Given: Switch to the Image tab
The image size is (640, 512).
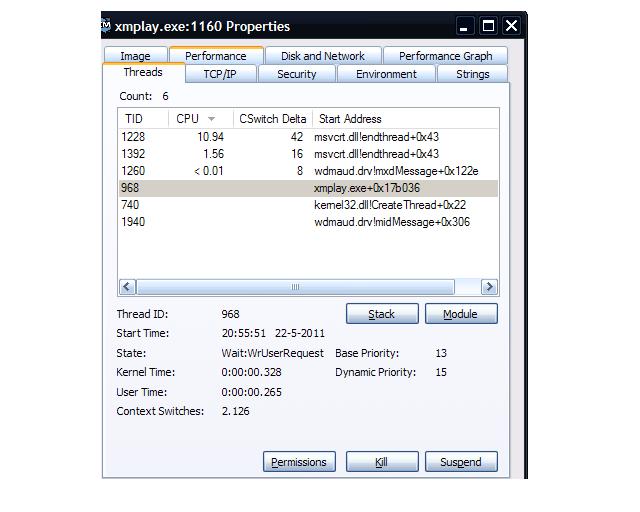Looking at the screenshot, I should 135,56.
